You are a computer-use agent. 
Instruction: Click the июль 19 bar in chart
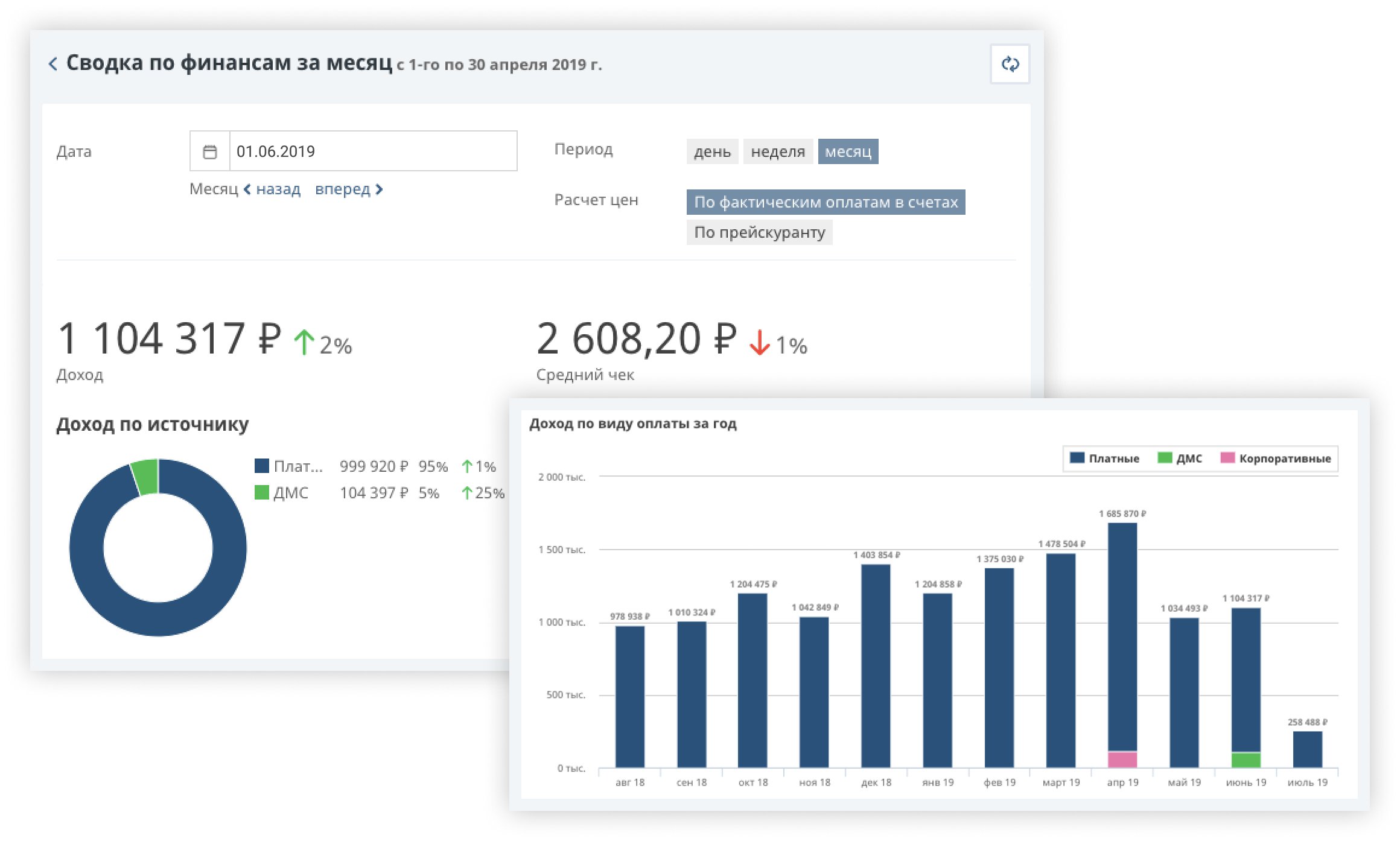[x=1307, y=749]
